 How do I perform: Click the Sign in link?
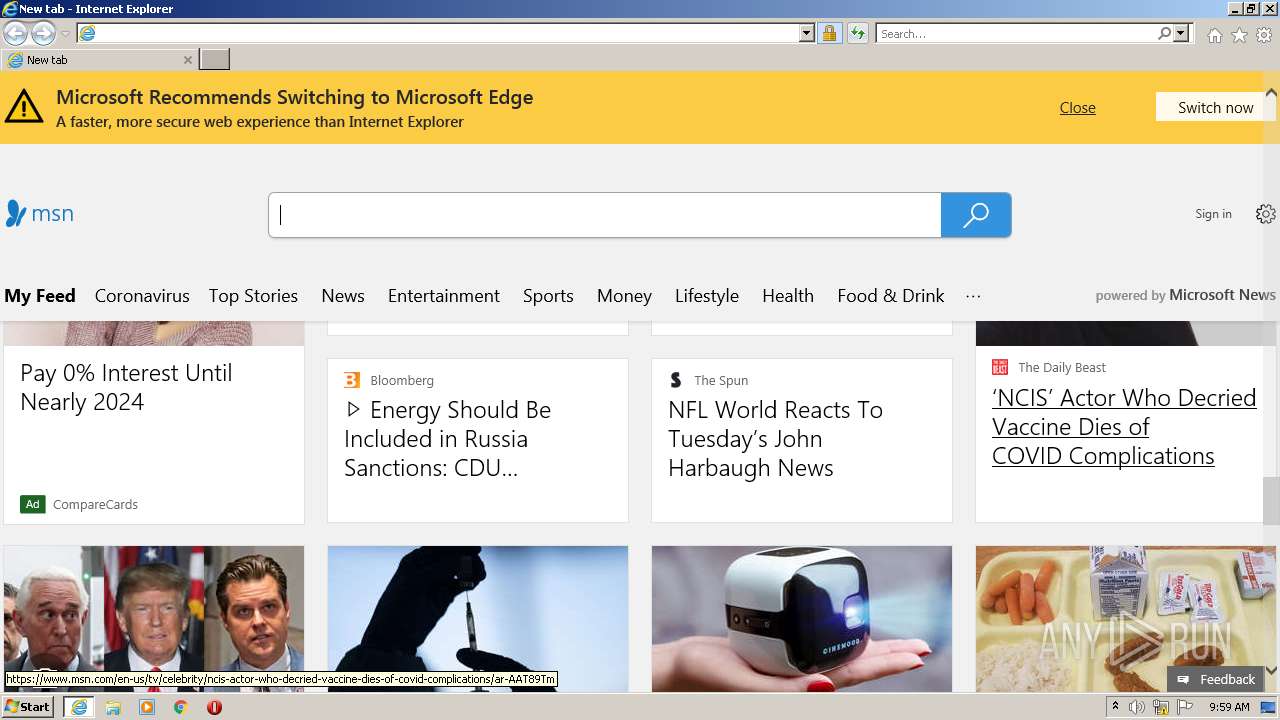pyautogui.click(x=1213, y=214)
